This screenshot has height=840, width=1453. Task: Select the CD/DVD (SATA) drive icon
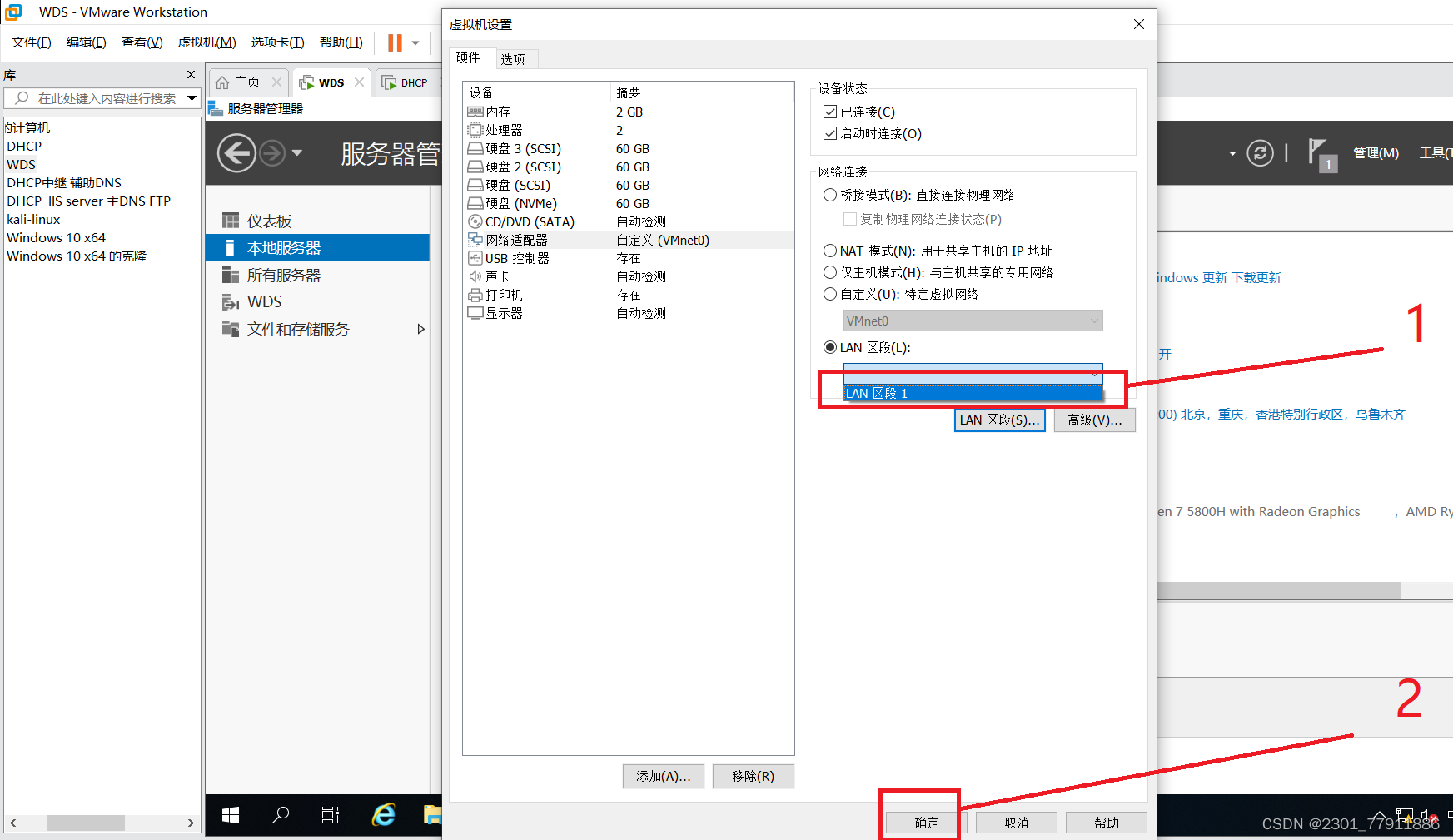(x=475, y=221)
